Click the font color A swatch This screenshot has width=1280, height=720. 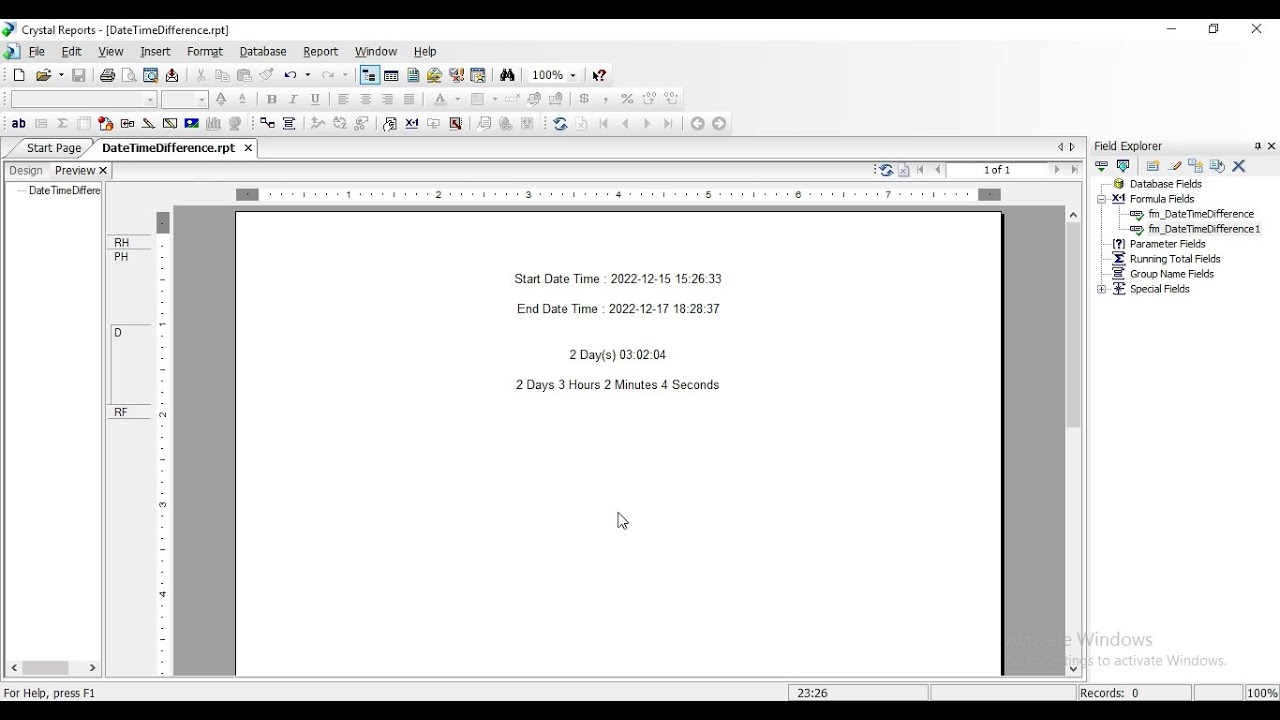click(x=440, y=99)
